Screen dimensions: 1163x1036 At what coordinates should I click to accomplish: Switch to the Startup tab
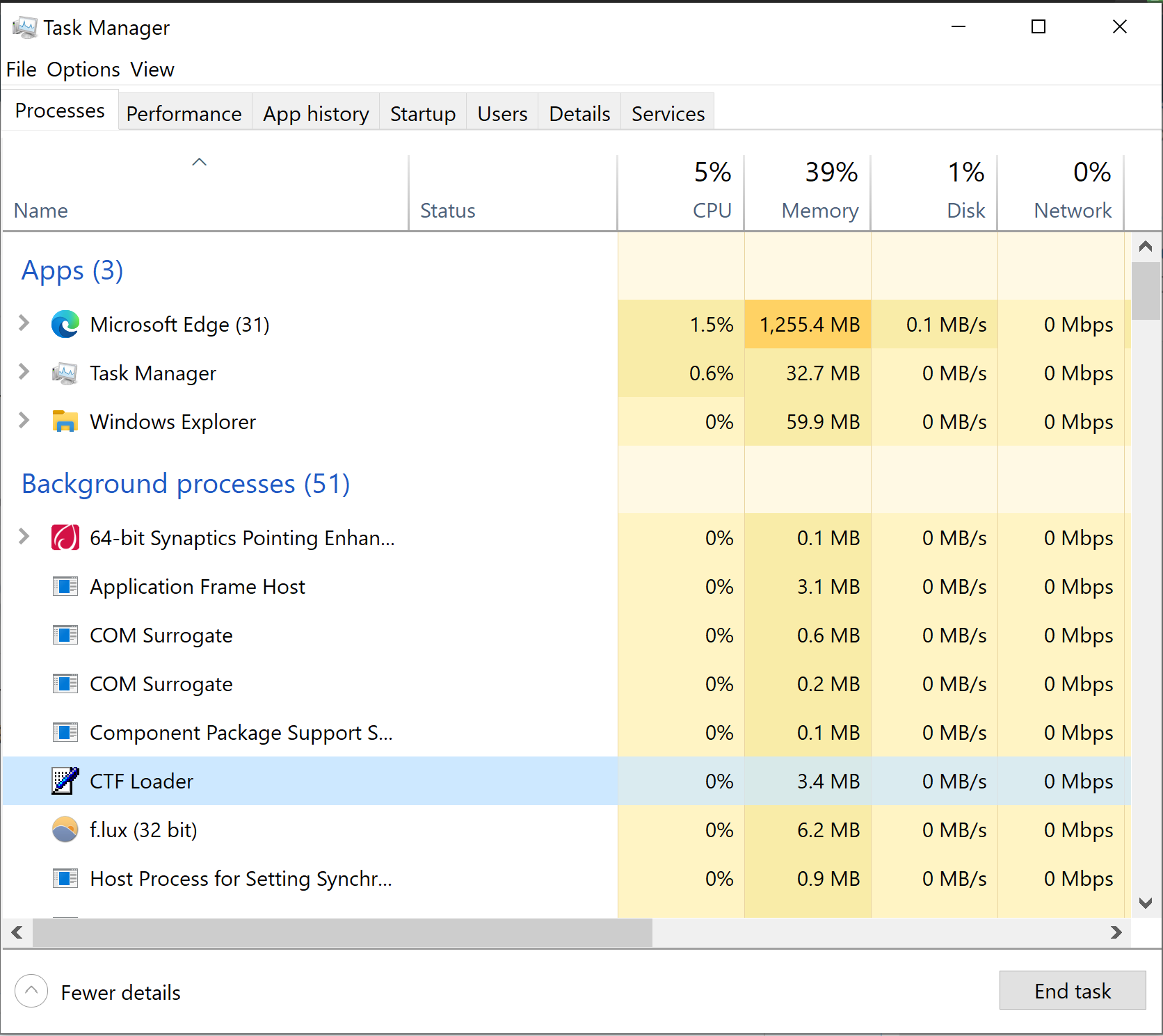(423, 113)
